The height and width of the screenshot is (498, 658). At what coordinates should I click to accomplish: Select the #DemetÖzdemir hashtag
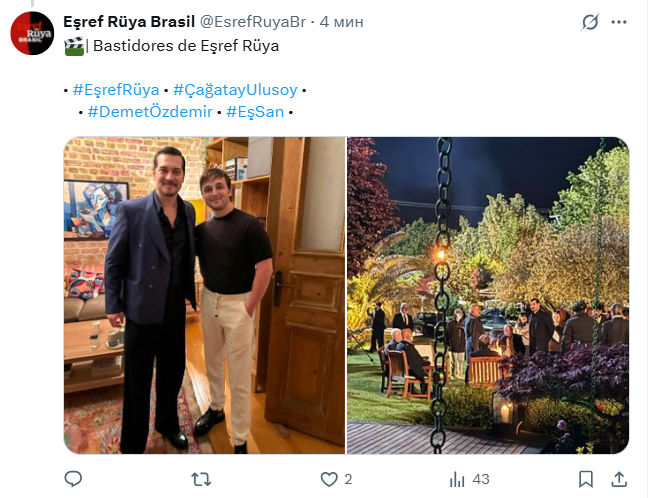tap(149, 111)
